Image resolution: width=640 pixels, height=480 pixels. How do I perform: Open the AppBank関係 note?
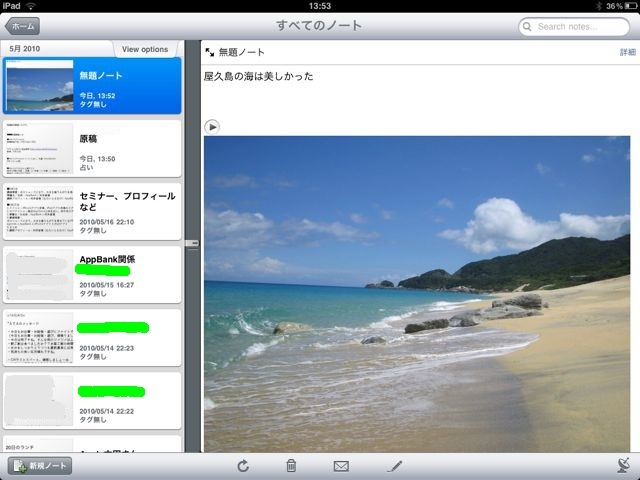coord(92,275)
